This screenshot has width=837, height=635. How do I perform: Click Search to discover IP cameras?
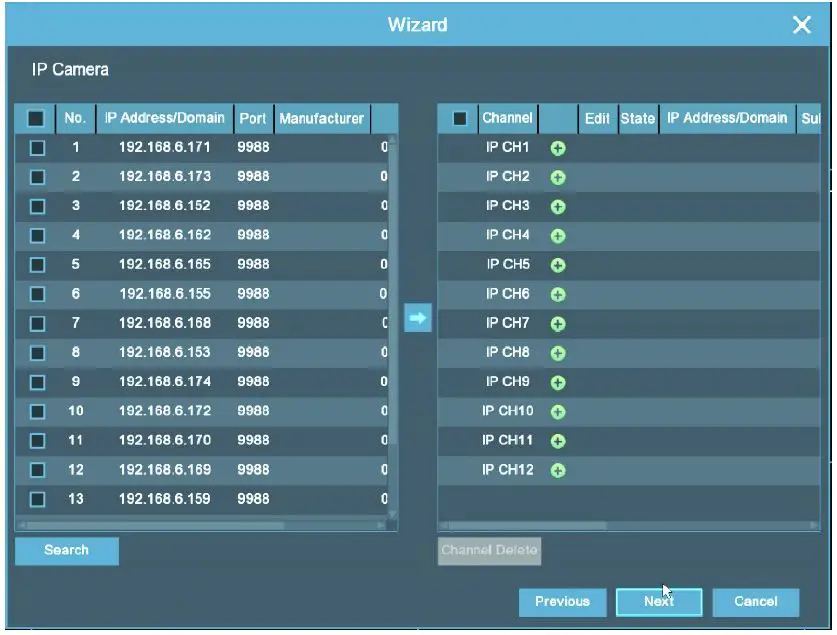click(66, 550)
